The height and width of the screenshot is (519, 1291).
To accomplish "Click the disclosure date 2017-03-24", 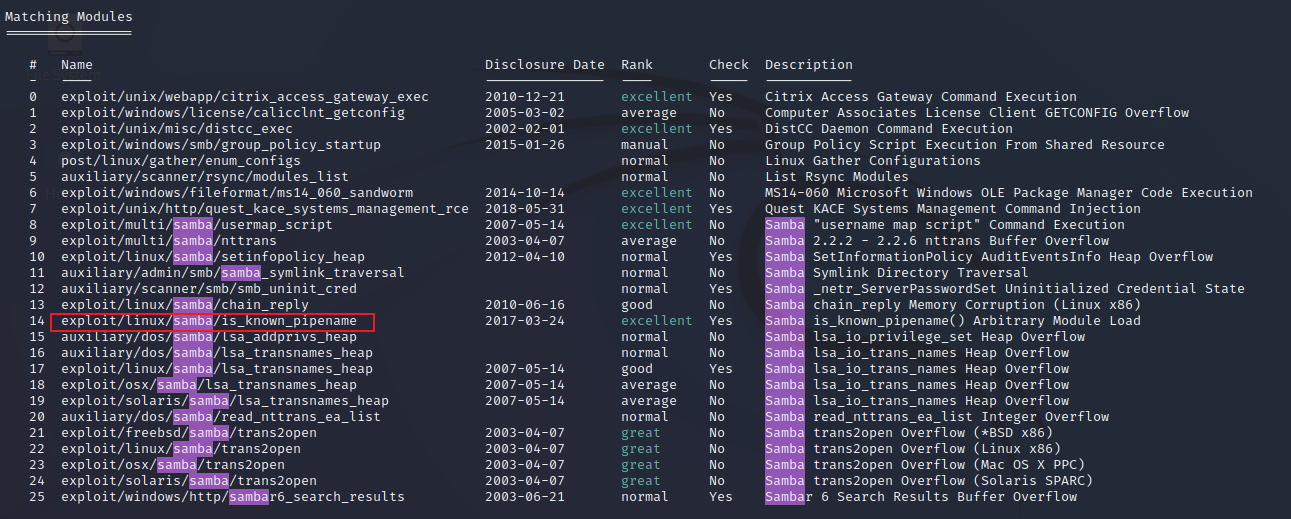I will (x=525, y=321).
